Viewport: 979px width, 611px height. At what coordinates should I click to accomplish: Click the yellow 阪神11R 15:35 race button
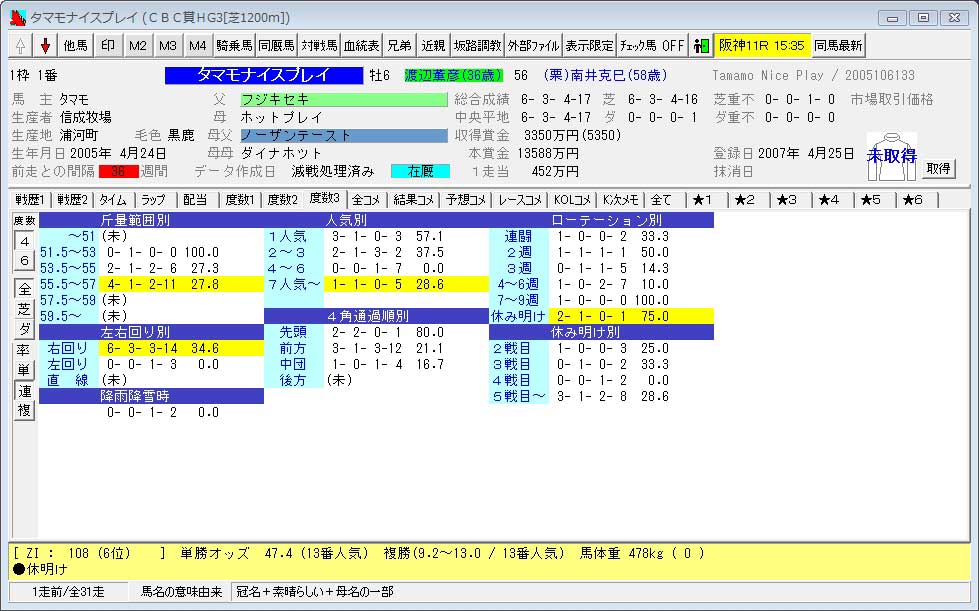point(761,45)
